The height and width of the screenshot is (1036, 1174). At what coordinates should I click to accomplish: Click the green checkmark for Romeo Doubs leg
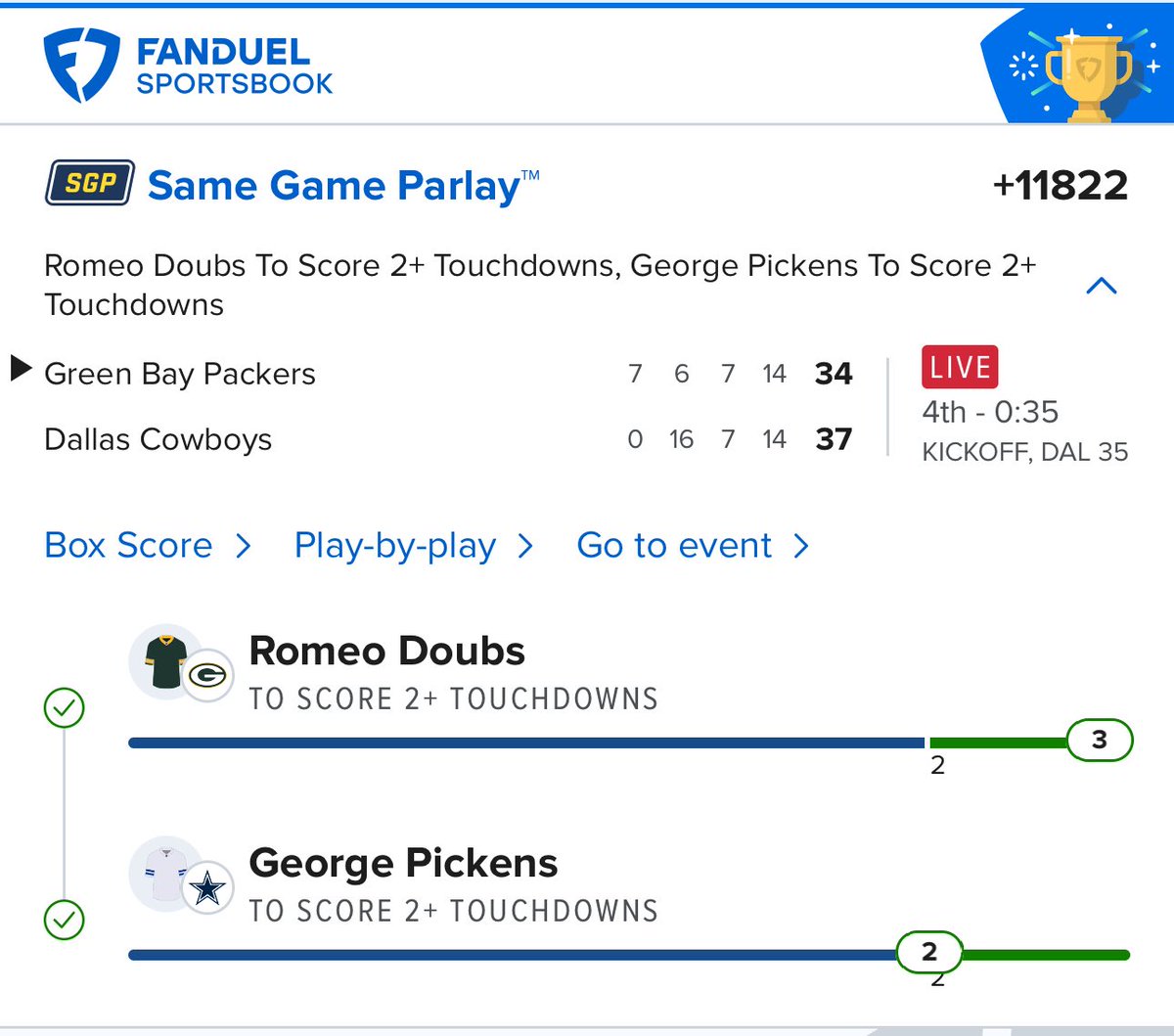[x=65, y=707]
